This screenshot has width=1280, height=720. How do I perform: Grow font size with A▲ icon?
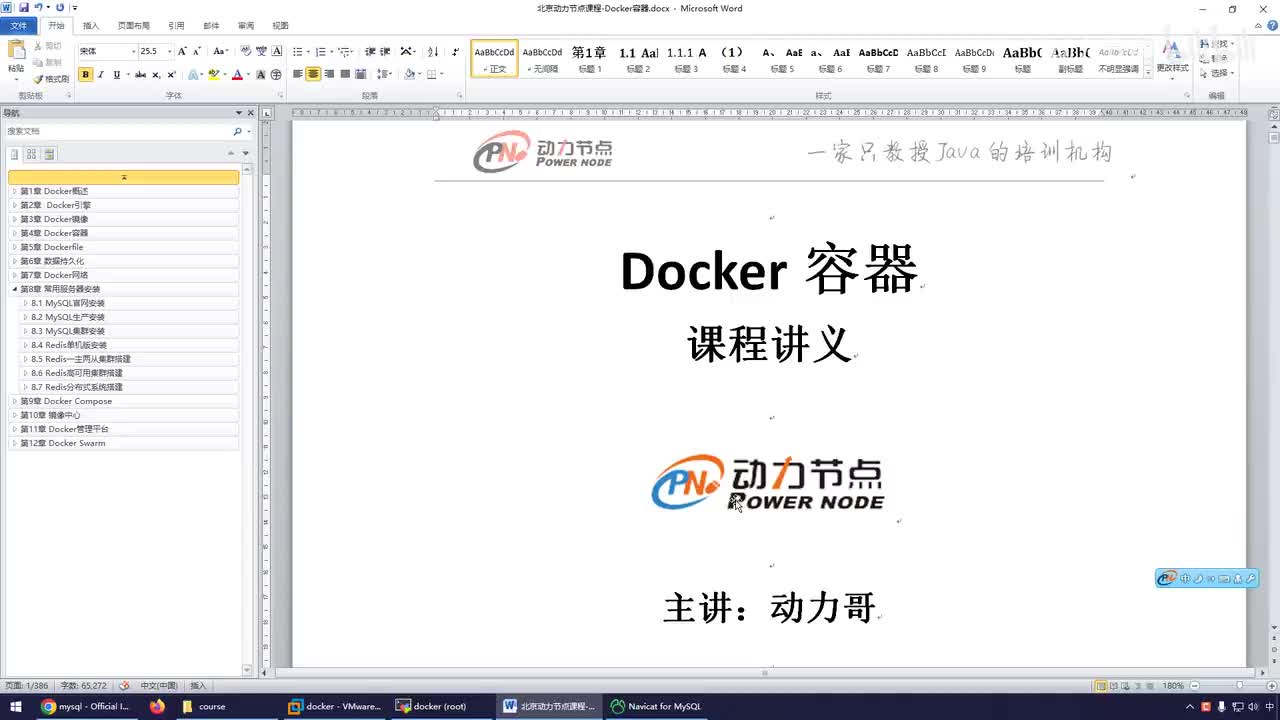(182, 51)
